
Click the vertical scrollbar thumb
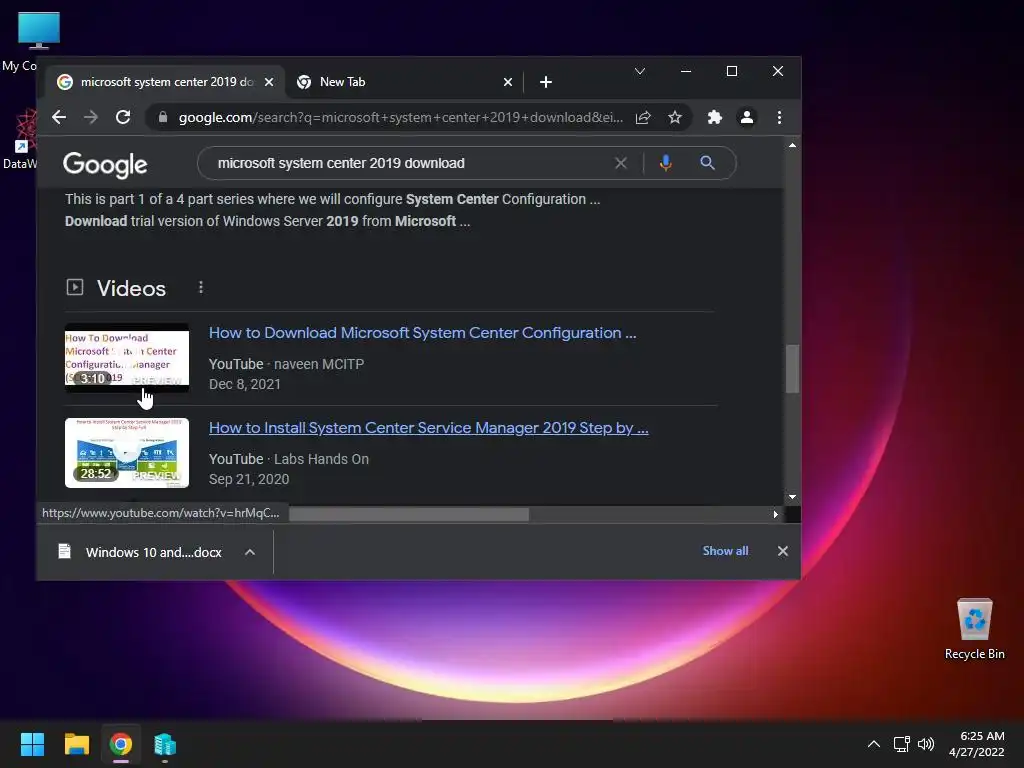[792, 369]
